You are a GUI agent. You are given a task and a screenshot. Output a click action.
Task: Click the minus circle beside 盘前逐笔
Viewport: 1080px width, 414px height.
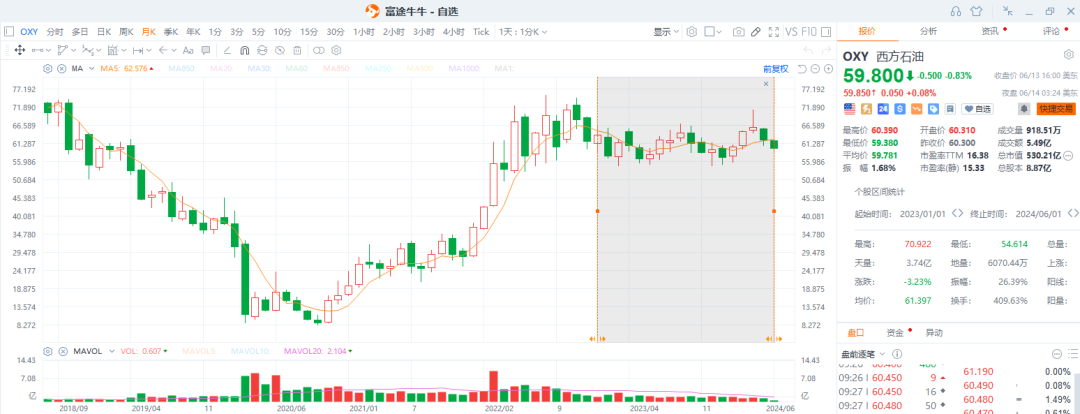pyautogui.click(x=1057, y=354)
